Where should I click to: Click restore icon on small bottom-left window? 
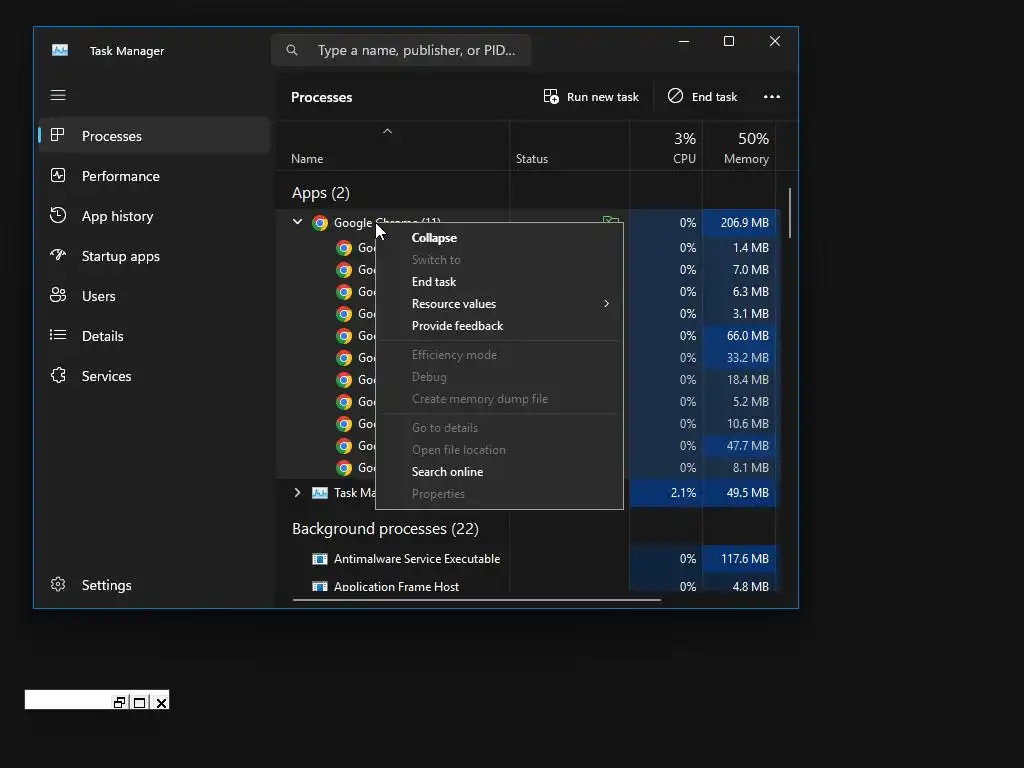(119, 703)
